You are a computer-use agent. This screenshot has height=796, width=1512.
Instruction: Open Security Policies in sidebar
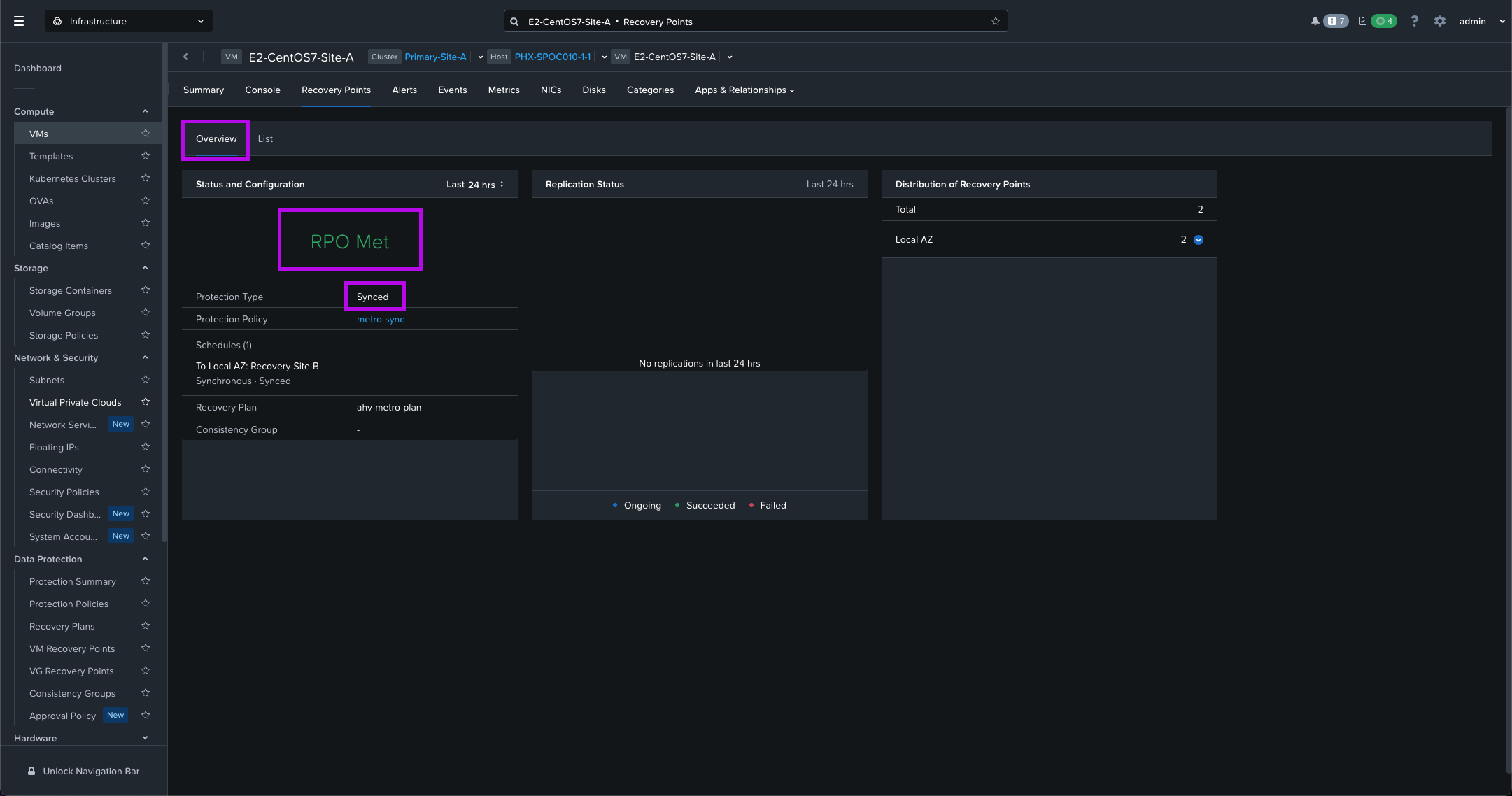tap(64, 492)
